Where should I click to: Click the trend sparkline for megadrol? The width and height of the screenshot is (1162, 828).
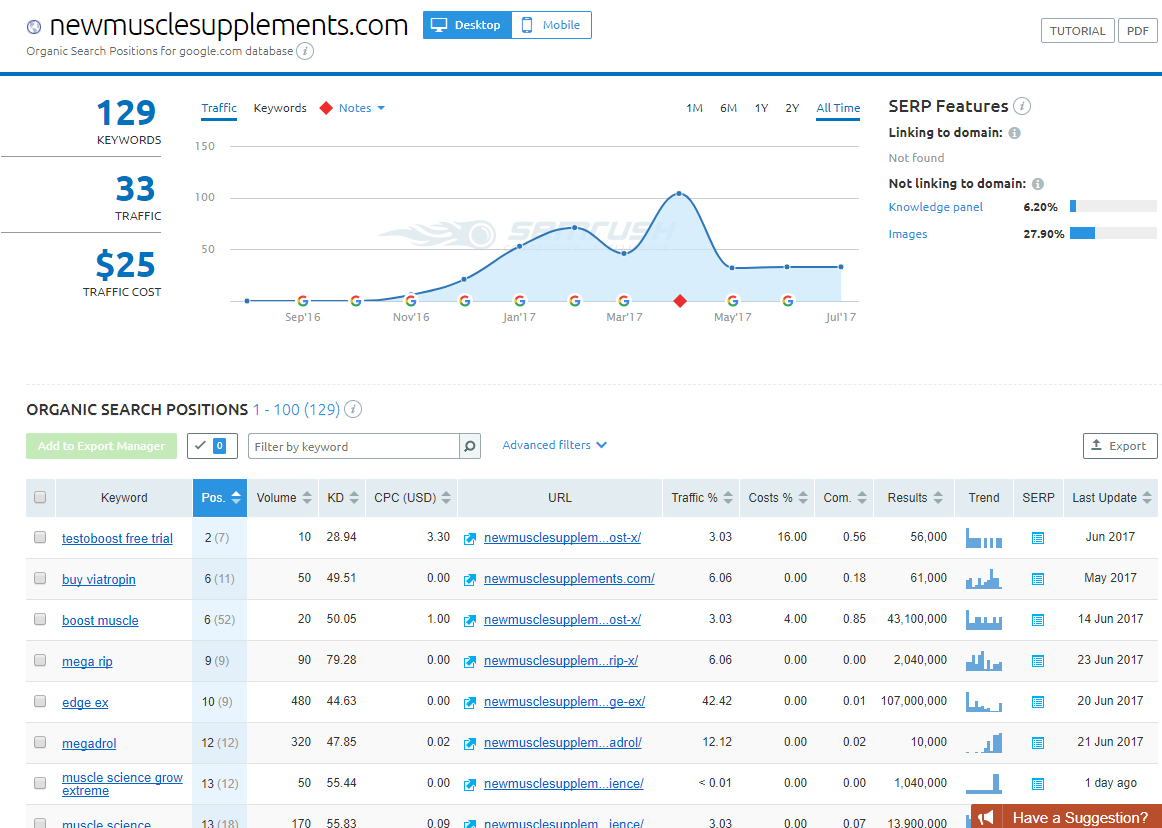pos(983,742)
